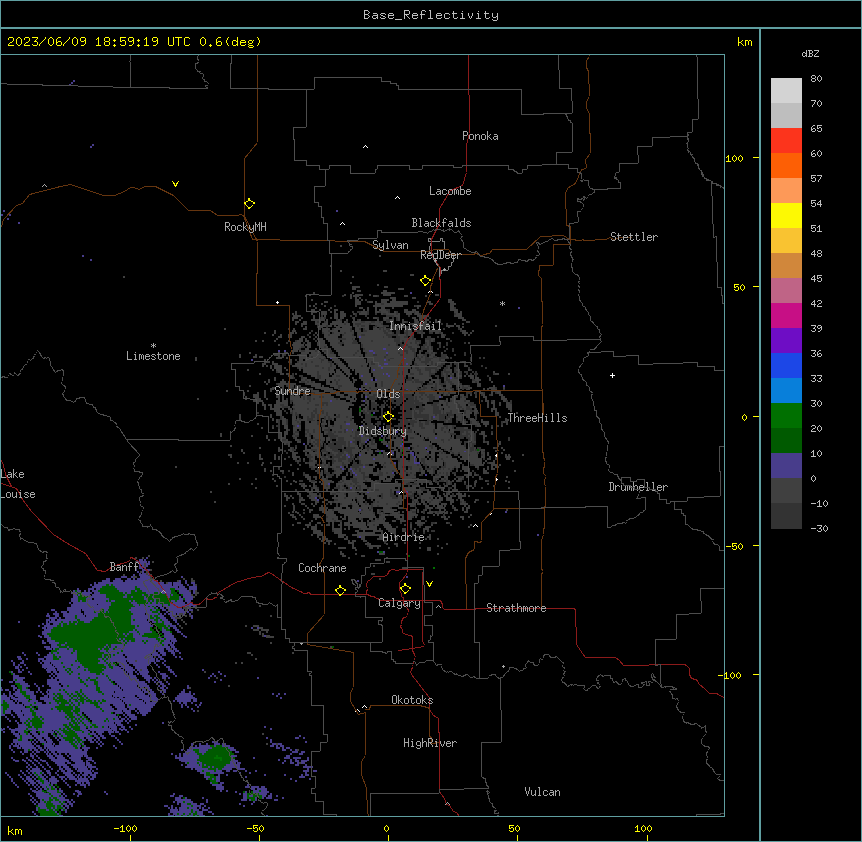Select the yellow diamond marker south of RedDeer
The image size is (862, 842).
click(426, 281)
